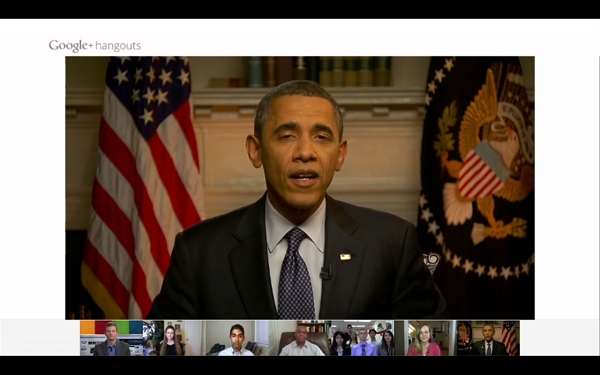Click the flag lapel pin on the suit jacket
Screen dimensions: 600x375
pyautogui.click(x=345, y=257)
